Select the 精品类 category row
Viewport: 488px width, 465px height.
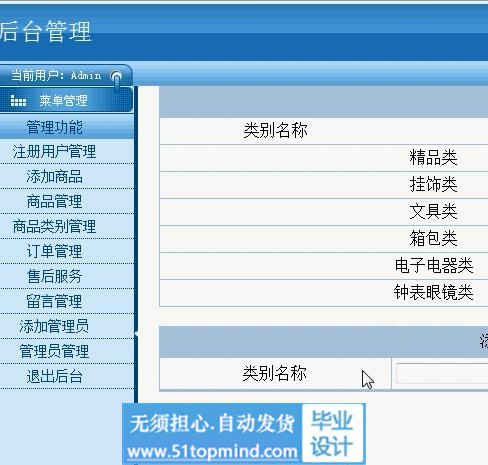[324, 158]
